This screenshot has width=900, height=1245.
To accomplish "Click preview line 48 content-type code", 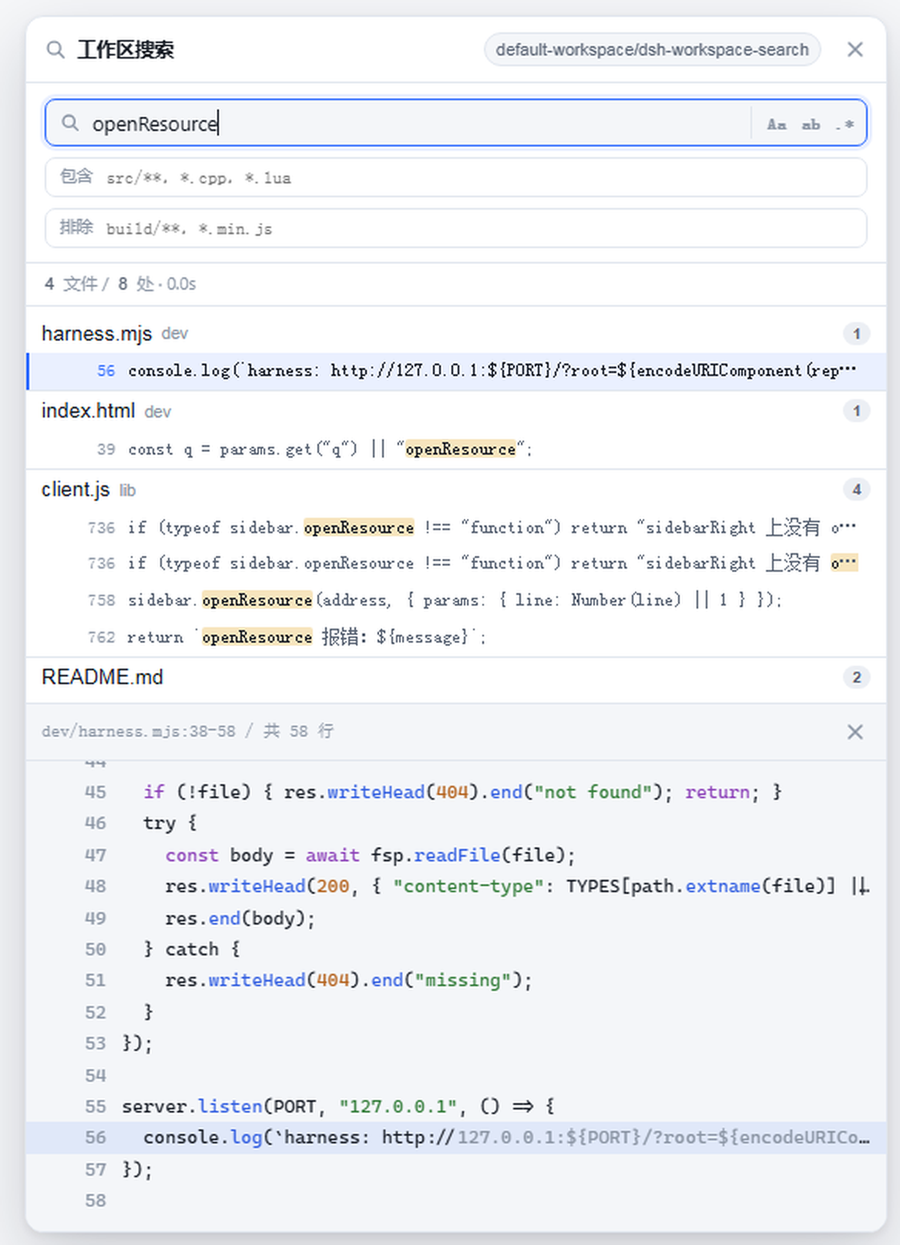I will (517, 887).
